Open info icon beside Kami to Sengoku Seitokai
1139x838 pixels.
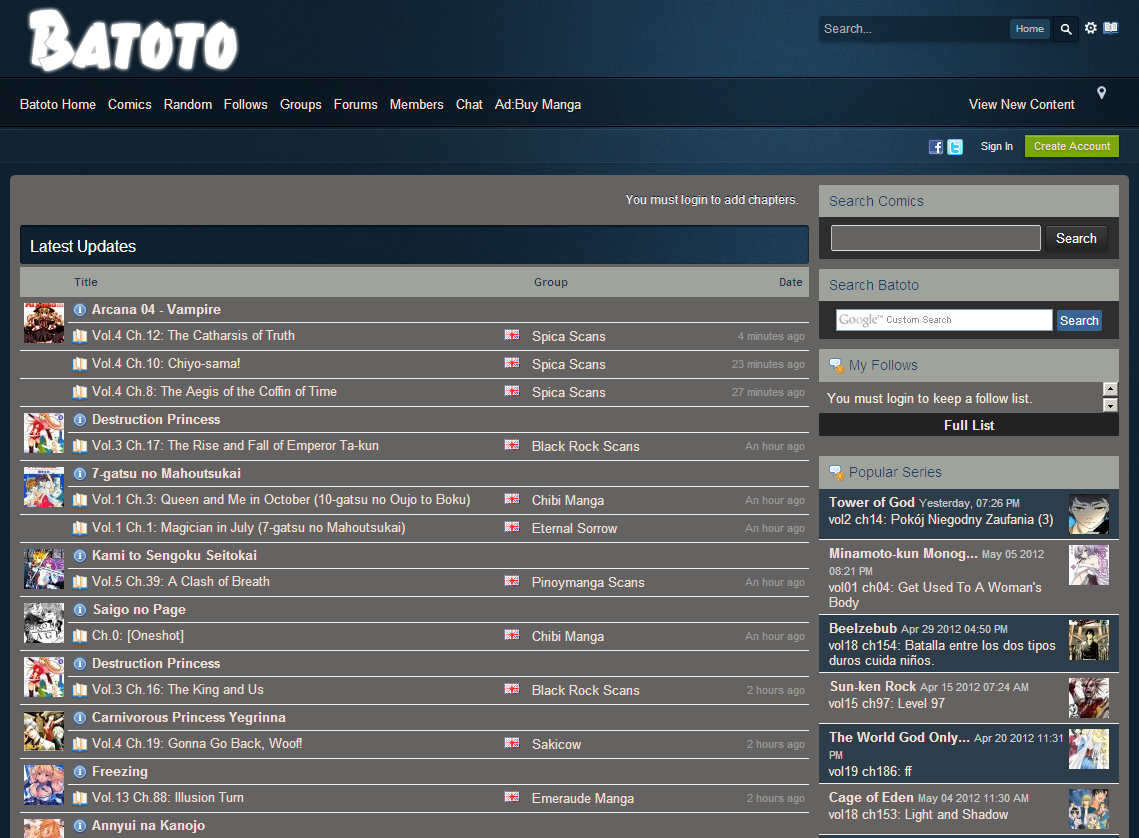point(80,556)
